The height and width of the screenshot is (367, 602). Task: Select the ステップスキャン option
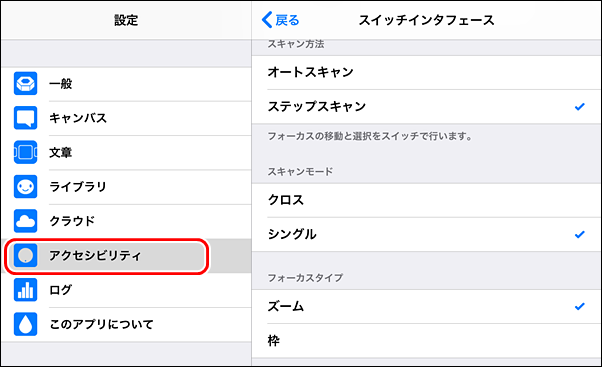427,107
